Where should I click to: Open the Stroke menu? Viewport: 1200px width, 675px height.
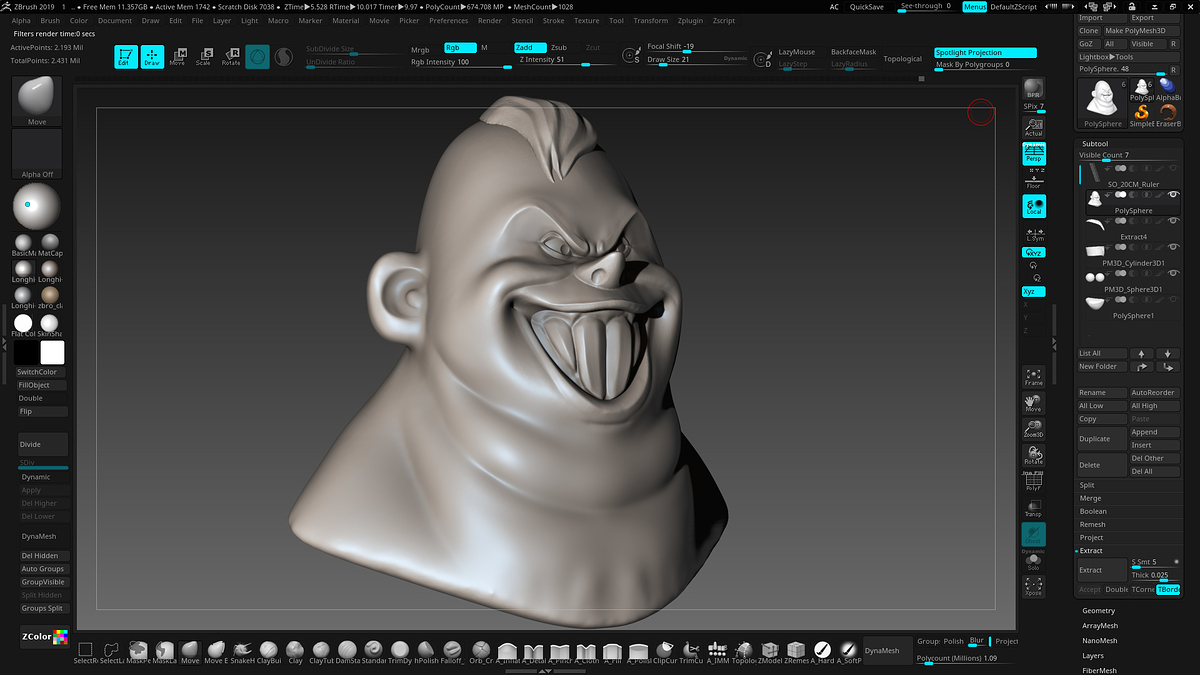click(553, 20)
